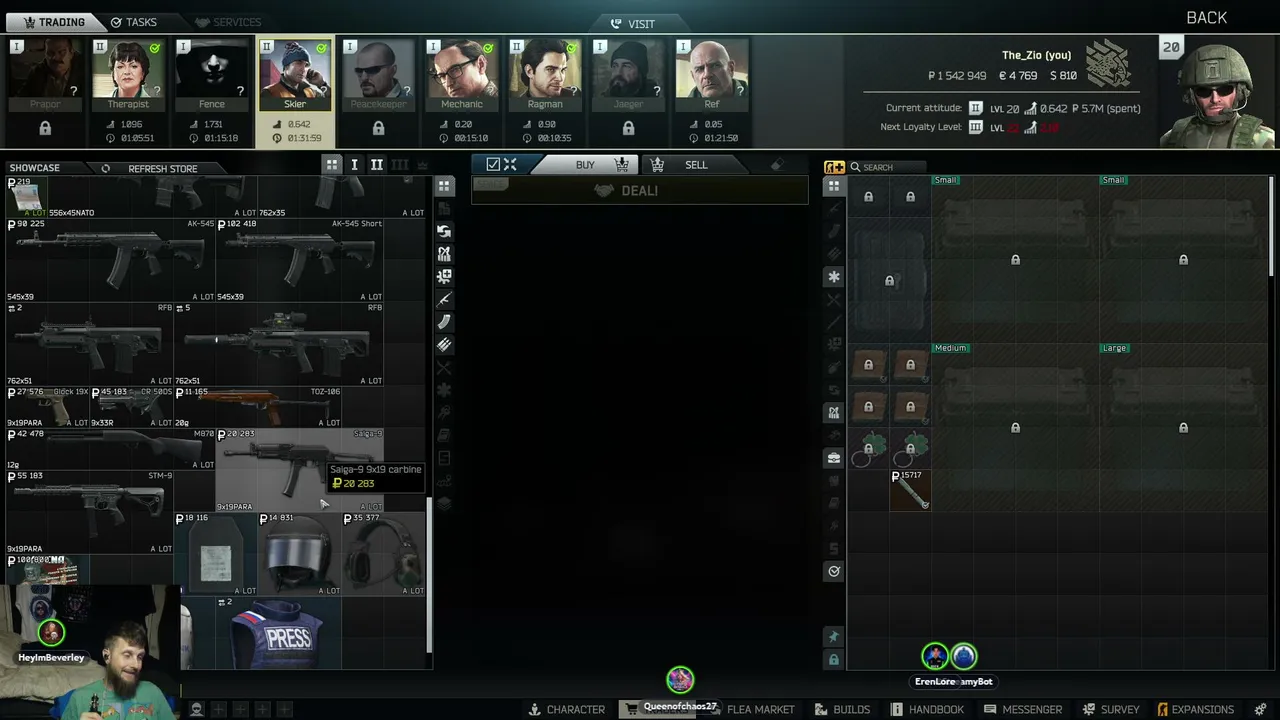Filter store by barter arrows icon

coord(444,231)
